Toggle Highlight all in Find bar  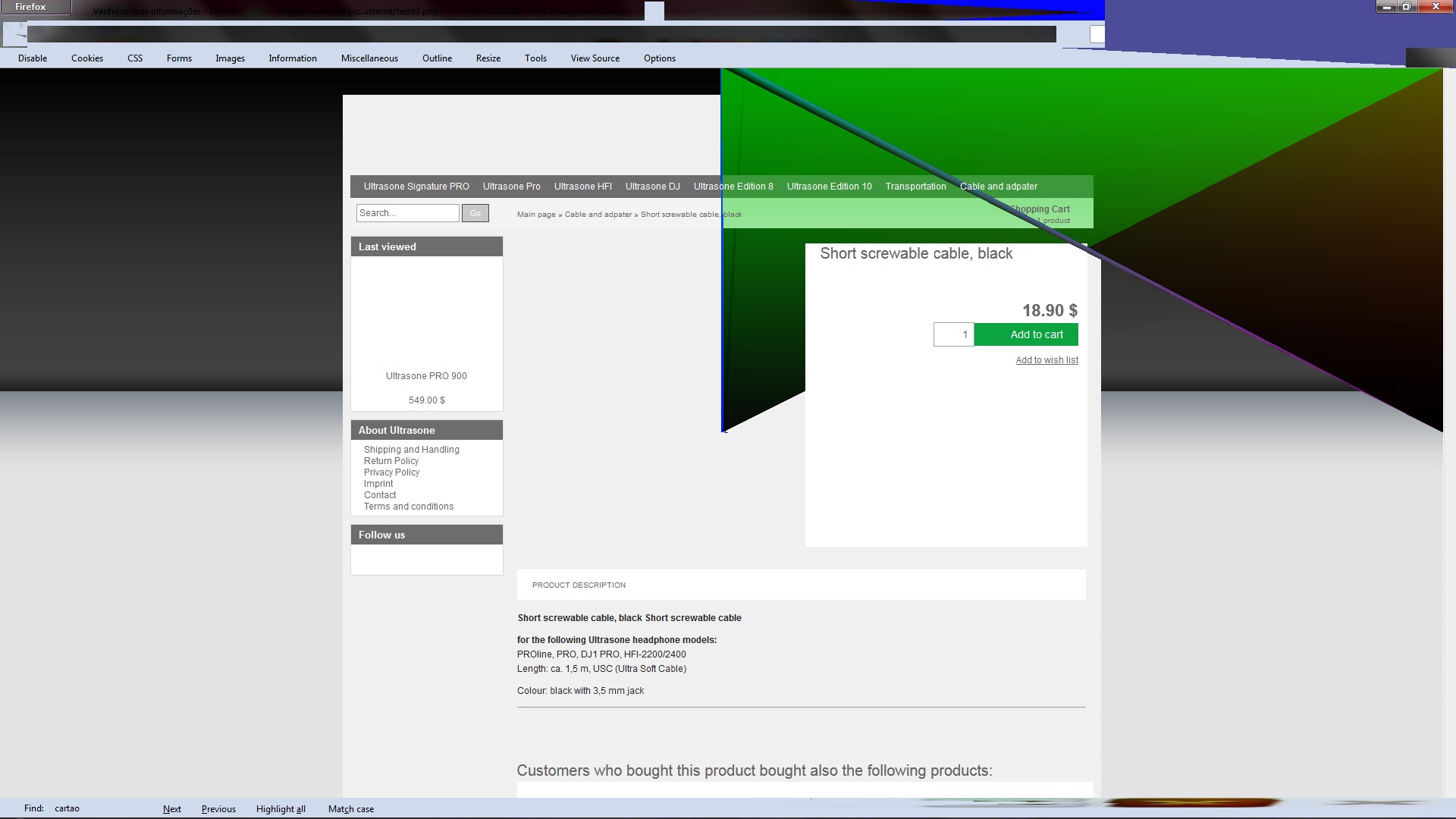(281, 809)
